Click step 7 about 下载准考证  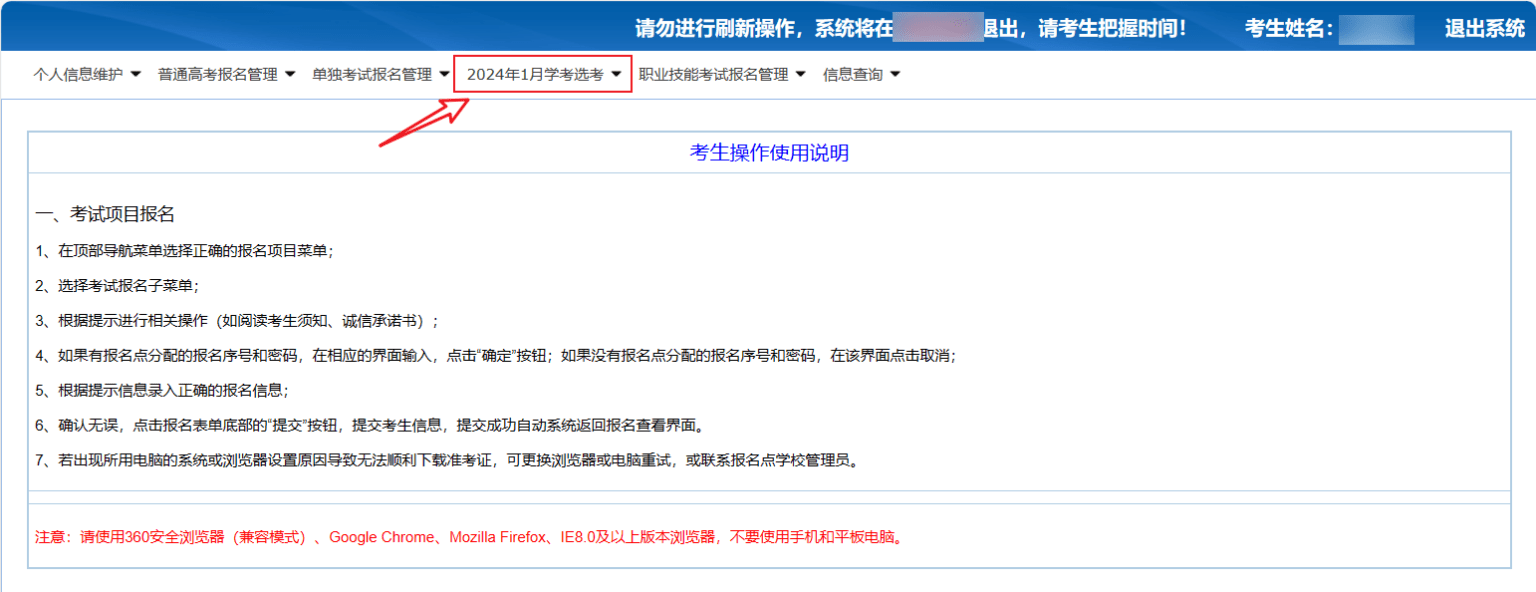(x=446, y=461)
